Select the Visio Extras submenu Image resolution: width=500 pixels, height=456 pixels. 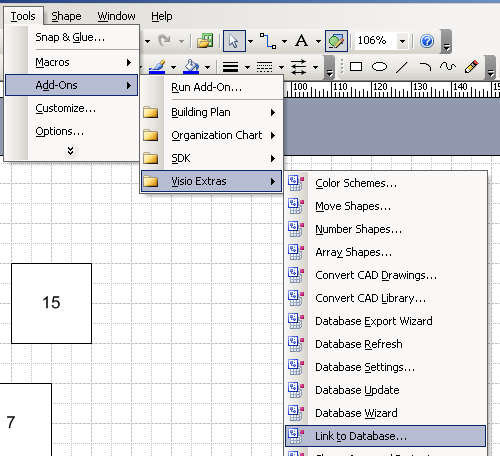(212, 181)
